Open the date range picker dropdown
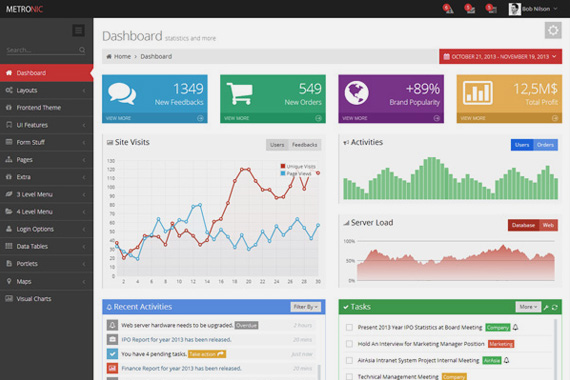Viewport: 570px width, 380px height. coord(500,56)
